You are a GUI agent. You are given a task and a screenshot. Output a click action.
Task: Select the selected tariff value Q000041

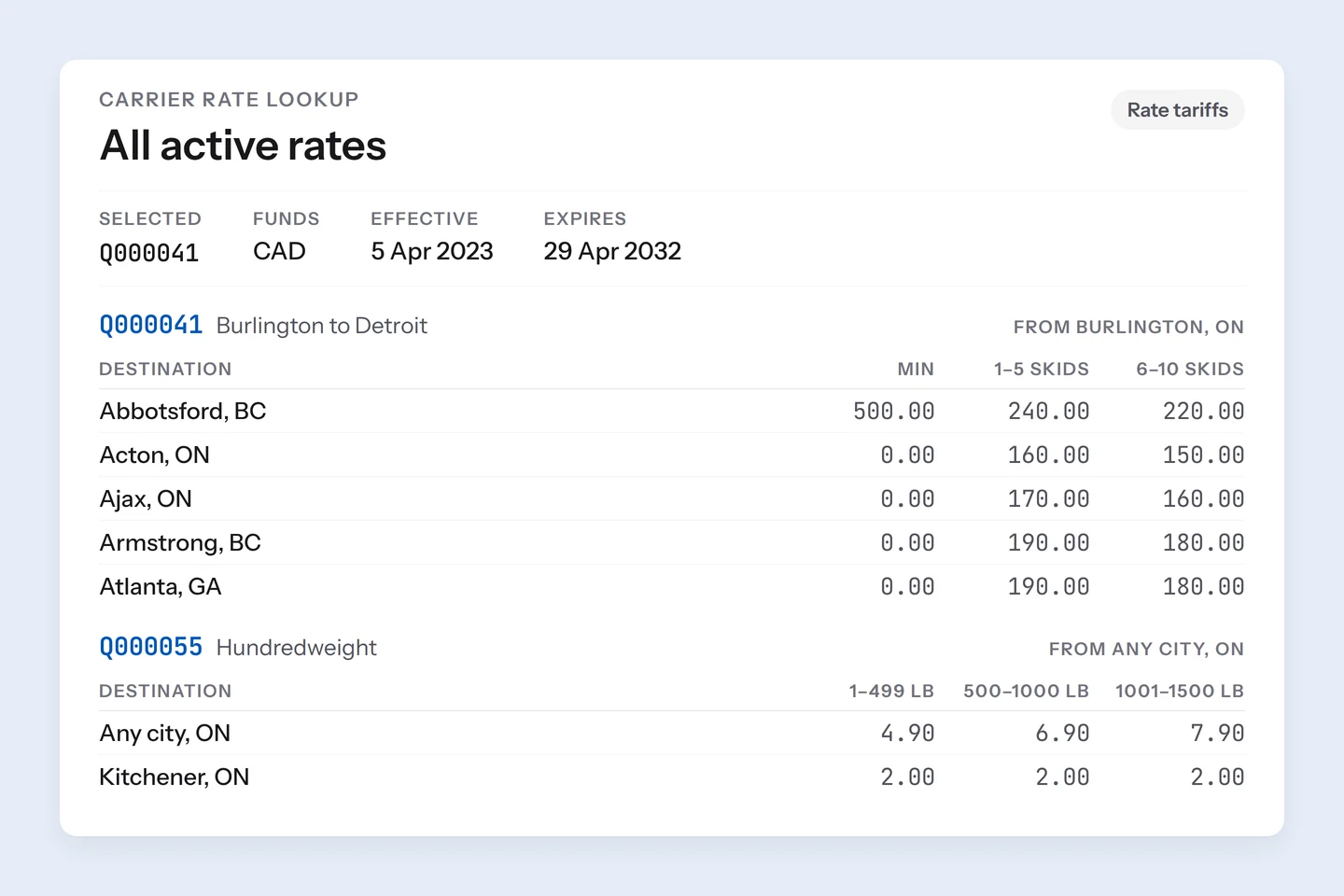pos(149,253)
